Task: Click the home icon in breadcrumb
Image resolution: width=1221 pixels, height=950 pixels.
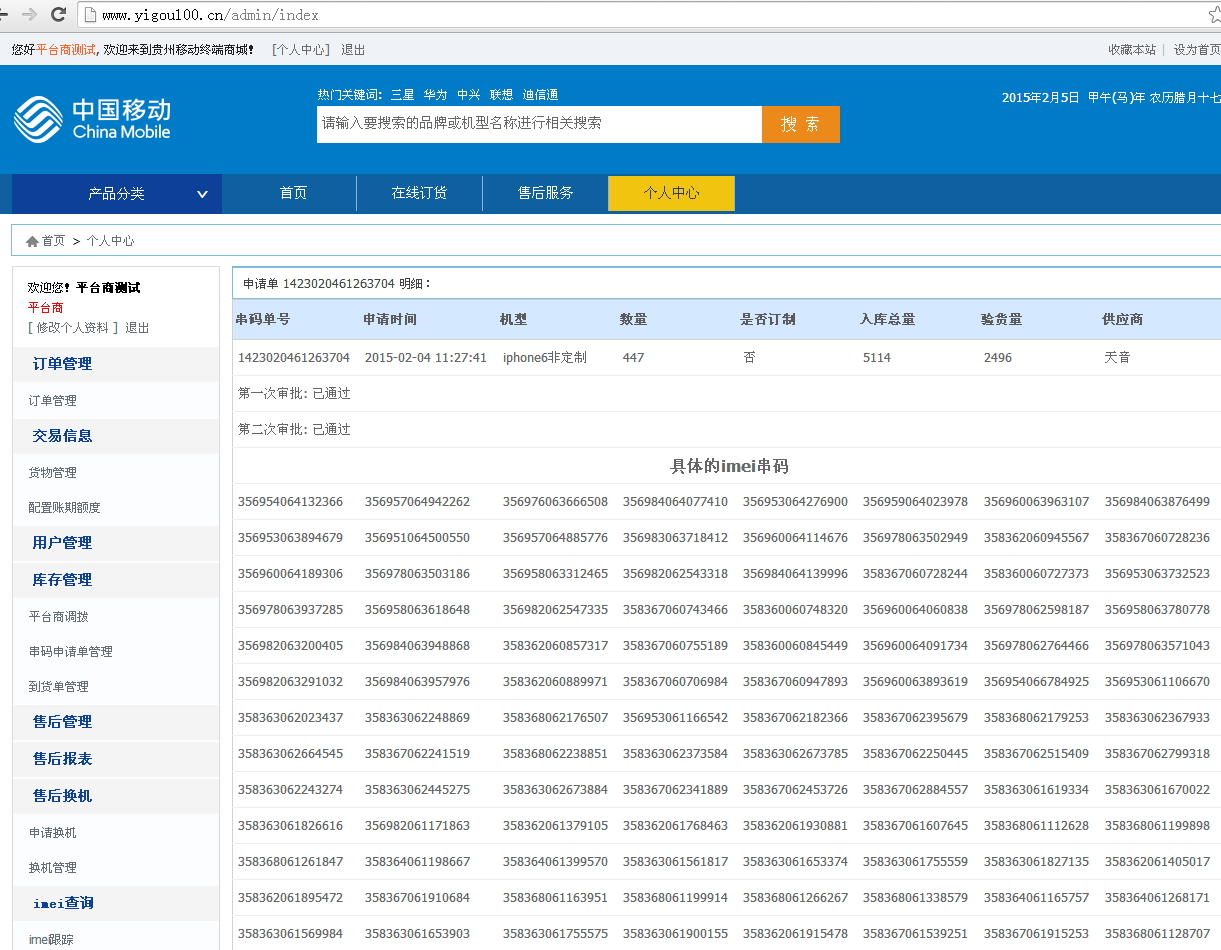Action: (32, 241)
